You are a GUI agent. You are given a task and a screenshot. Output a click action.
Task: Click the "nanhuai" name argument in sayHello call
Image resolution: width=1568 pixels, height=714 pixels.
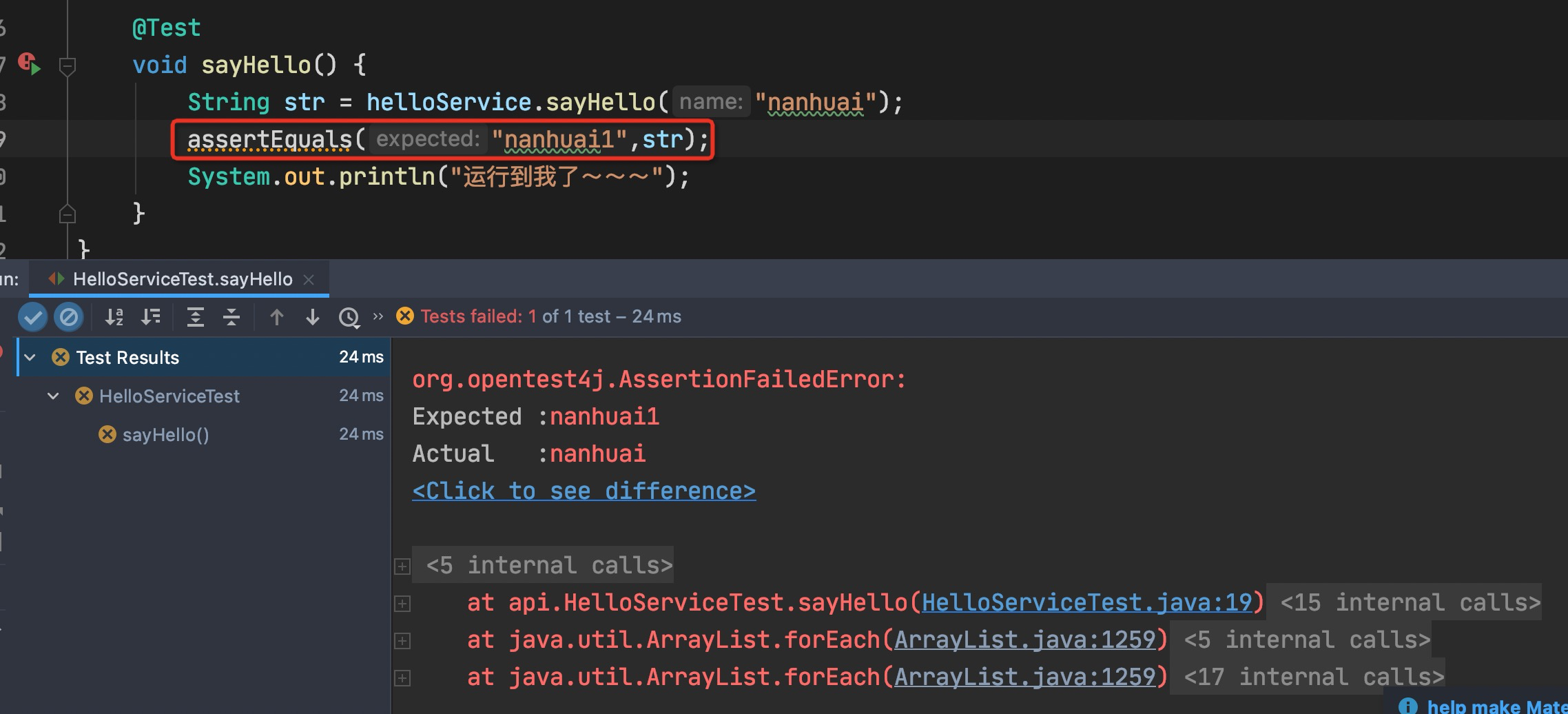(x=815, y=102)
